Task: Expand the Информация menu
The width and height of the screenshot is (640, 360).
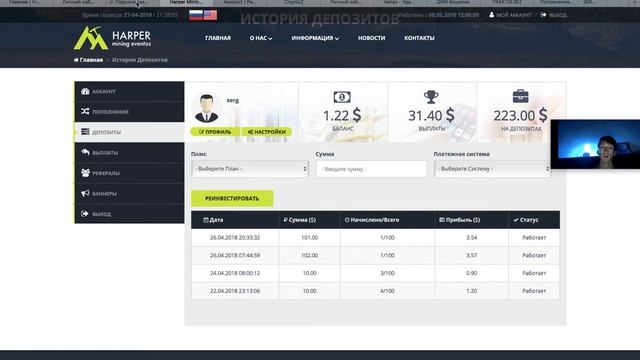Action: (x=315, y=38)
